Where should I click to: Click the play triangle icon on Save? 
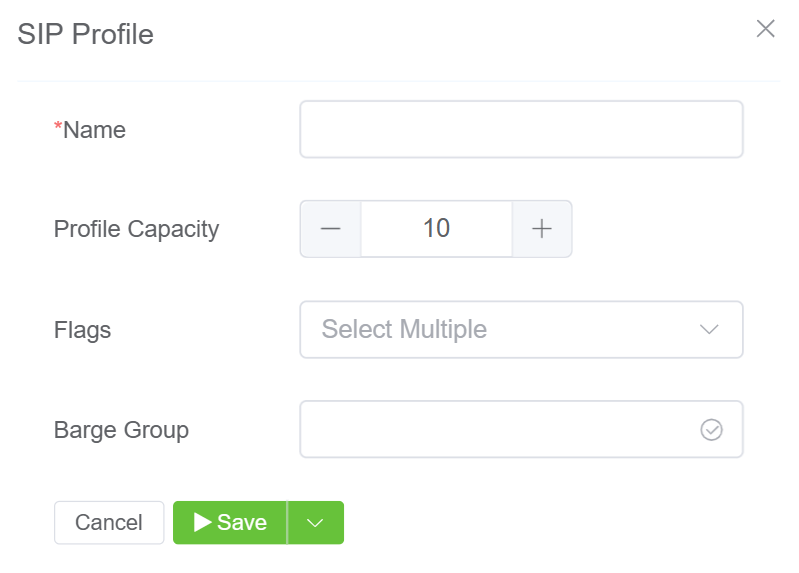tap(202, 522)
